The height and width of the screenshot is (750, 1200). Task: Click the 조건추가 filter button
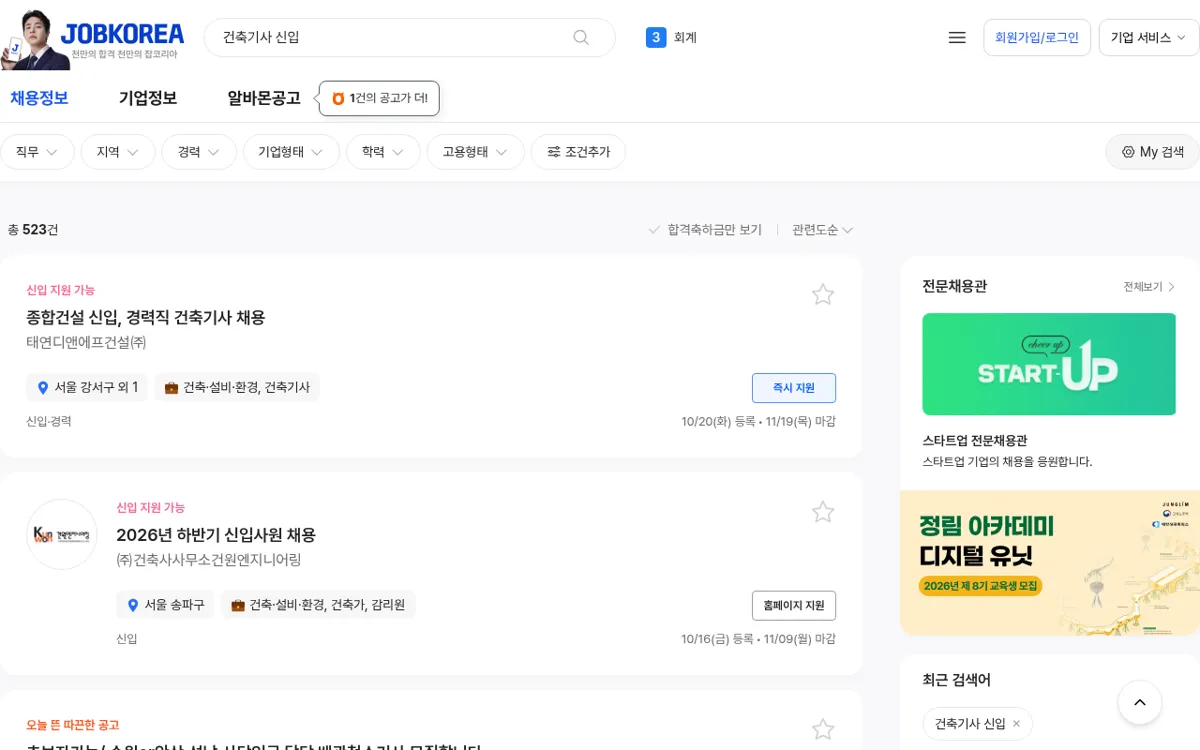[x=578, y=152]
